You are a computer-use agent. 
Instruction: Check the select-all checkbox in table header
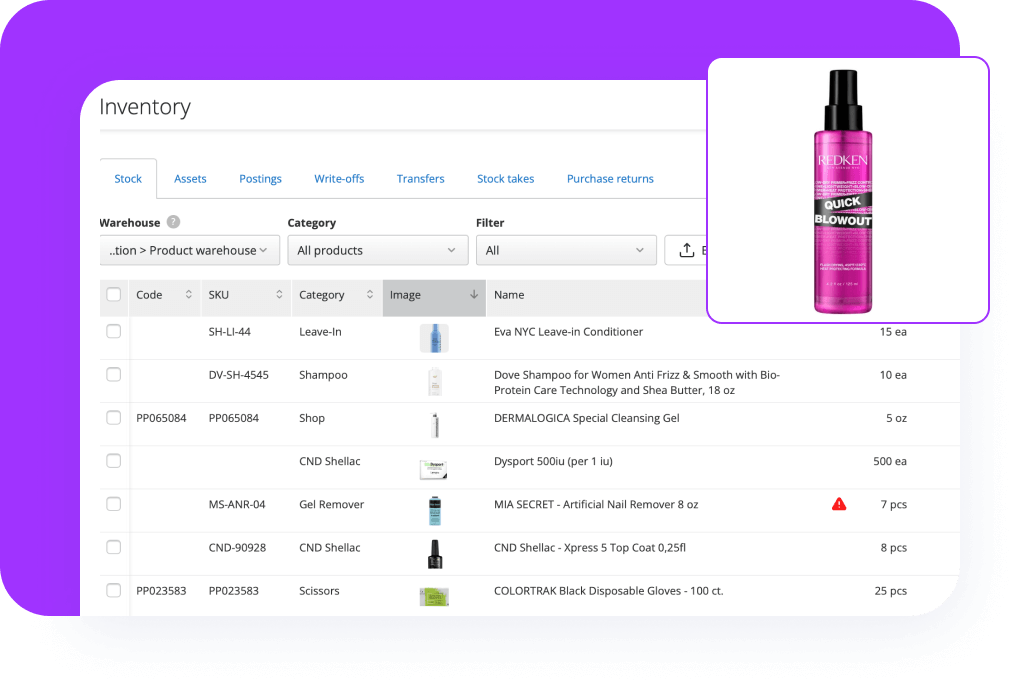pos(113,295)
